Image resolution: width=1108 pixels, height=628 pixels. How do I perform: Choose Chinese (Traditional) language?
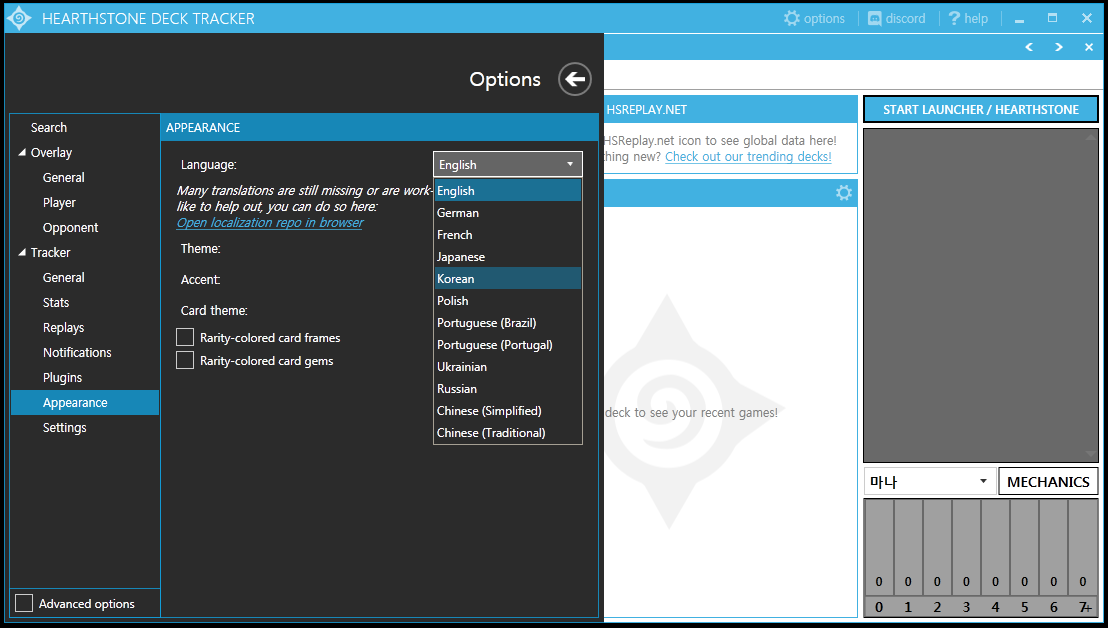(x=507, y=432)
